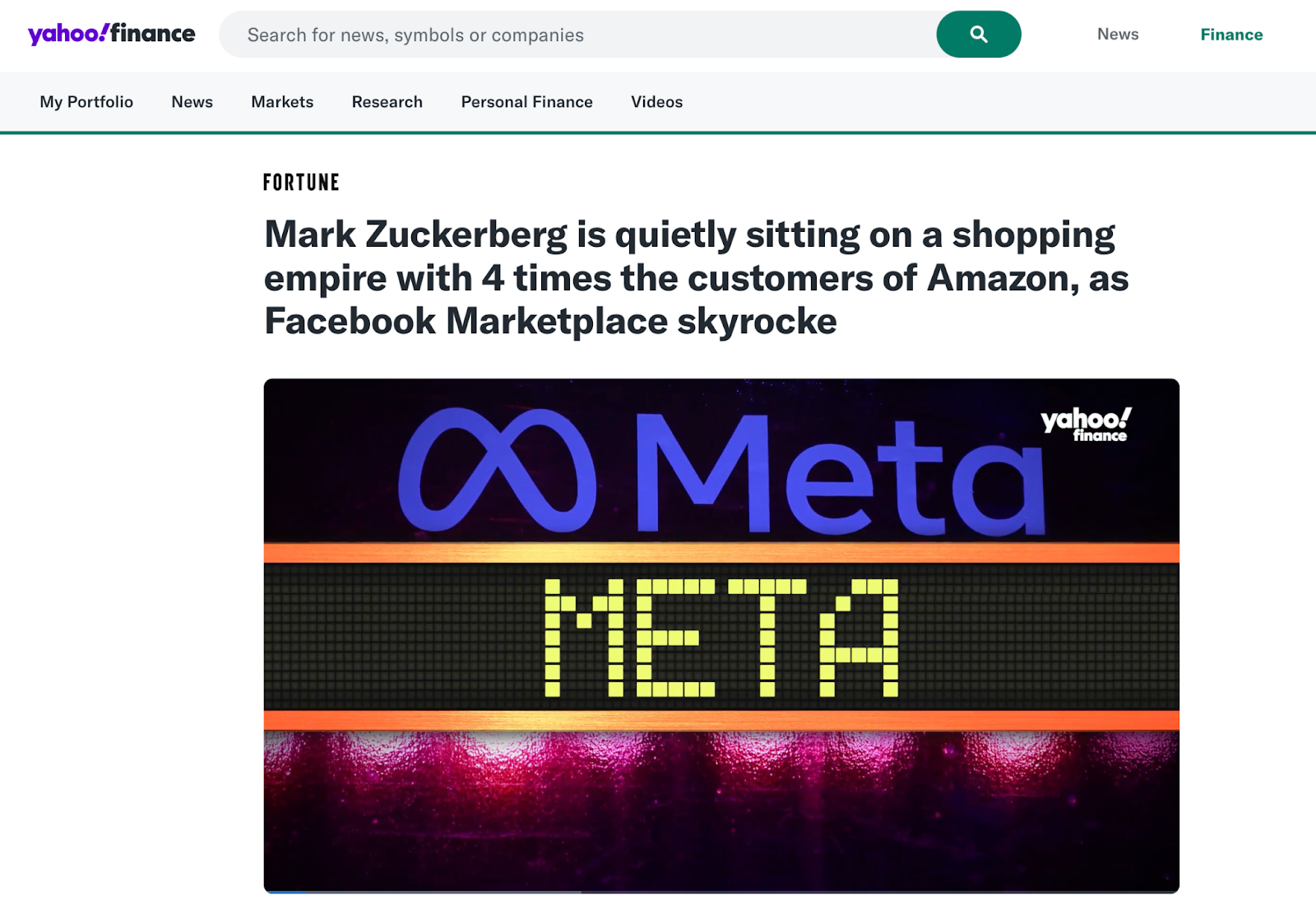Open the Videos section
The height and width of the screenshot is (909, 1316).
tap(656, 101)
